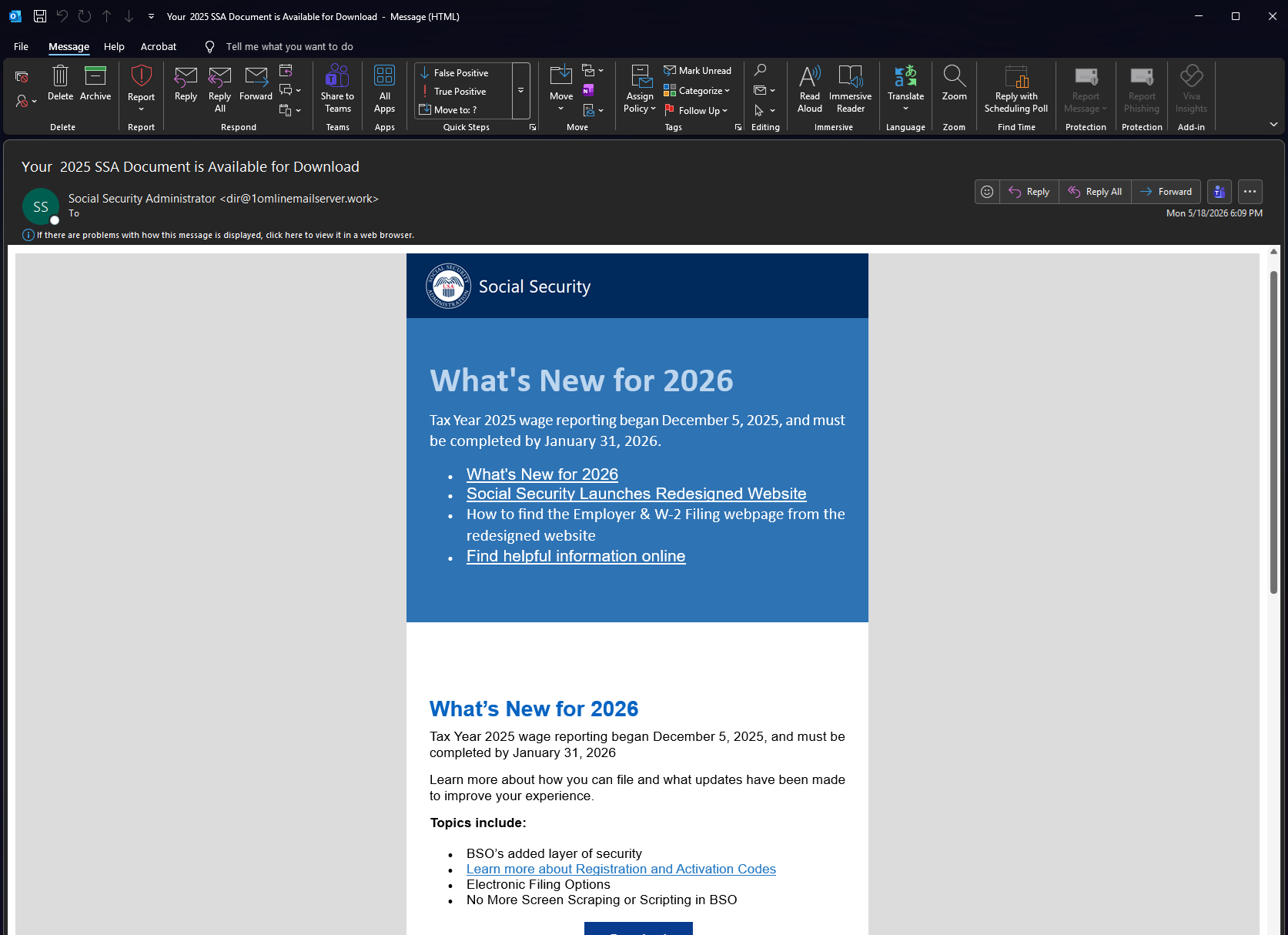Click the Find search icon in Editing
Viewport: 1288px width, 935px height.
point(761,71)
